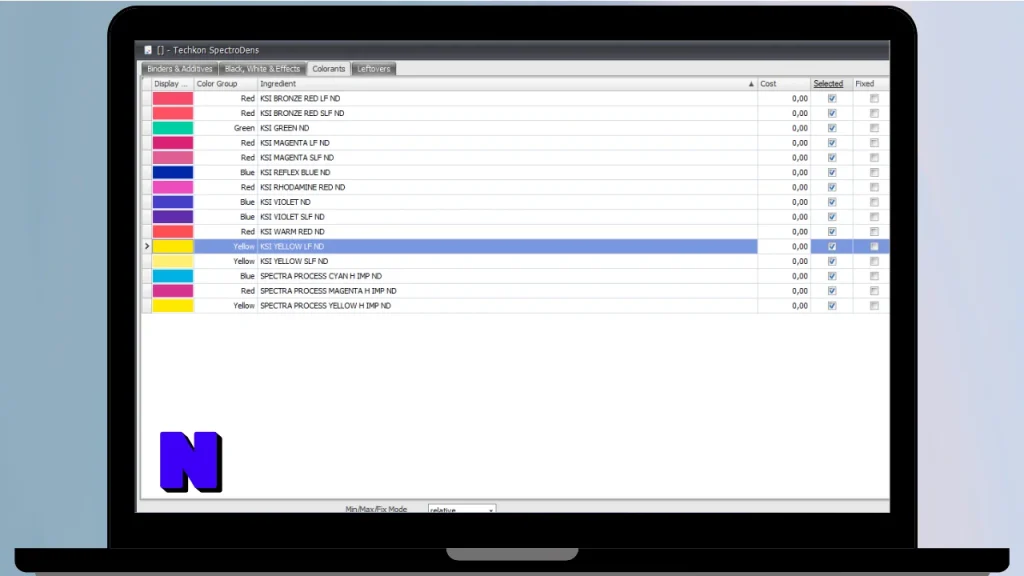Select SPECTRA PROCESS MAGENTA H IMP ND ingredient

tap(328, 291)
